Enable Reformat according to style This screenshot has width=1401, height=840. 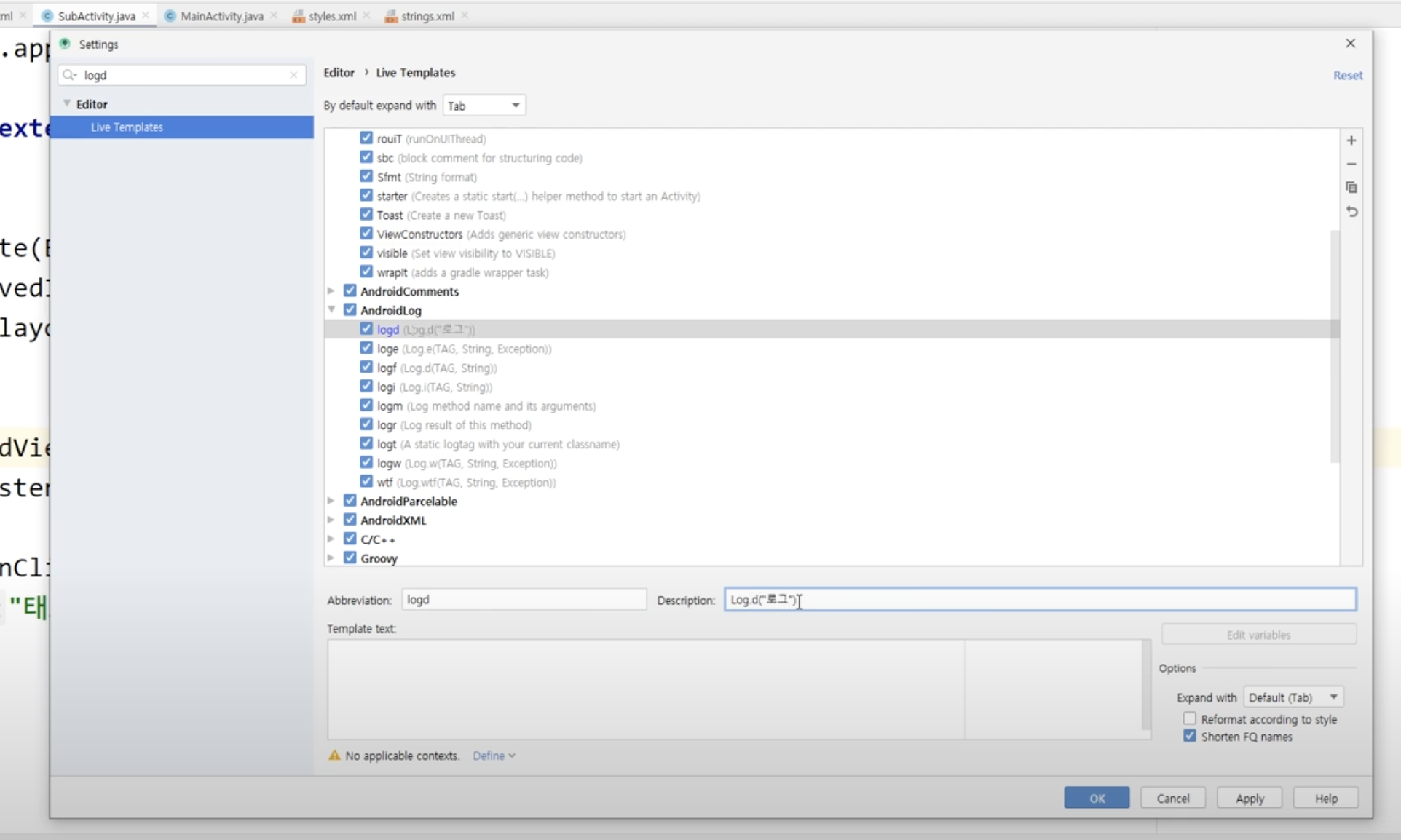tap(1189, 718)
